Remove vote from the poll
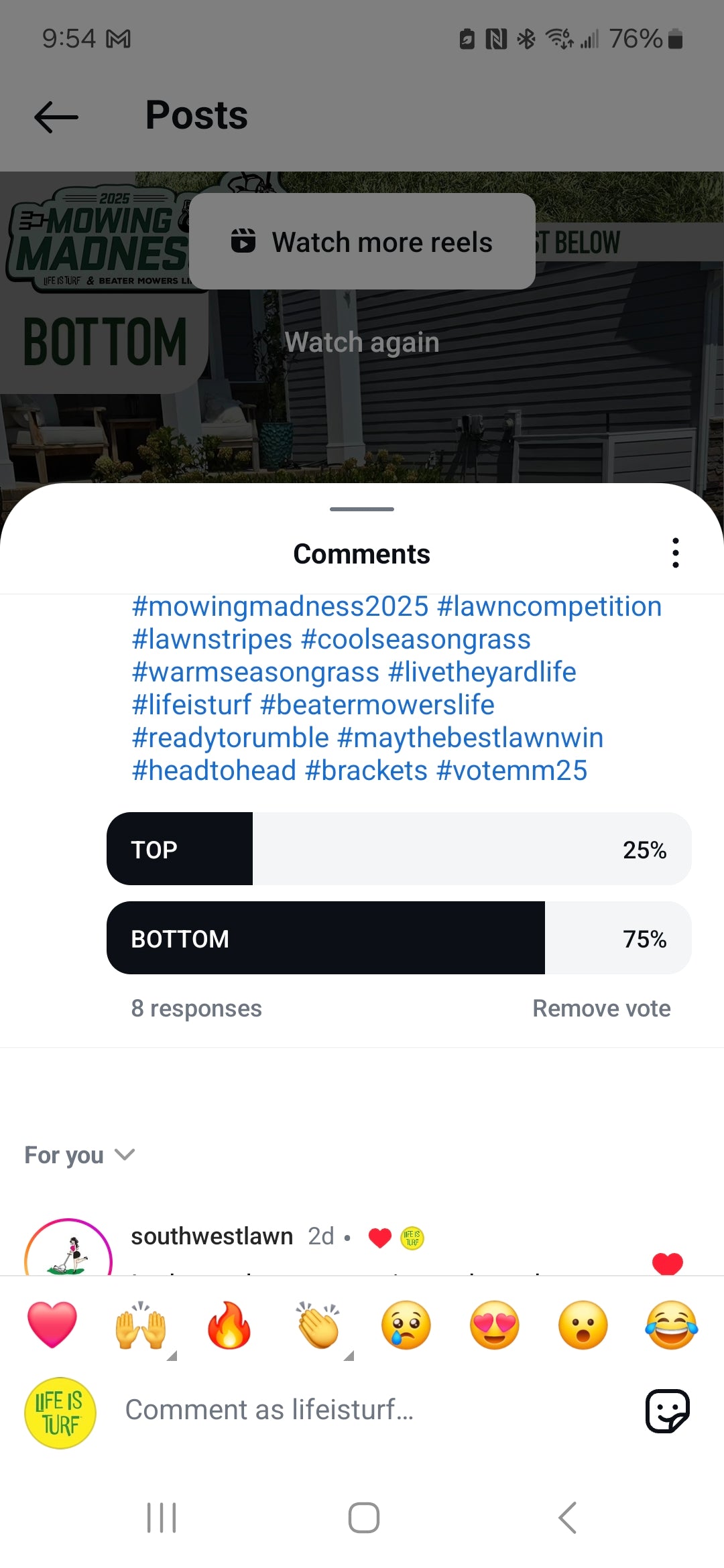 (601, 1008)
